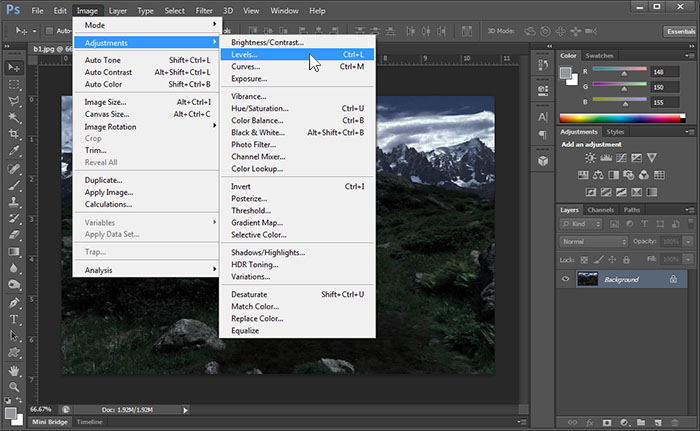
Task: Open the layer filter Kind dropdown
Action: coord(582,226)
